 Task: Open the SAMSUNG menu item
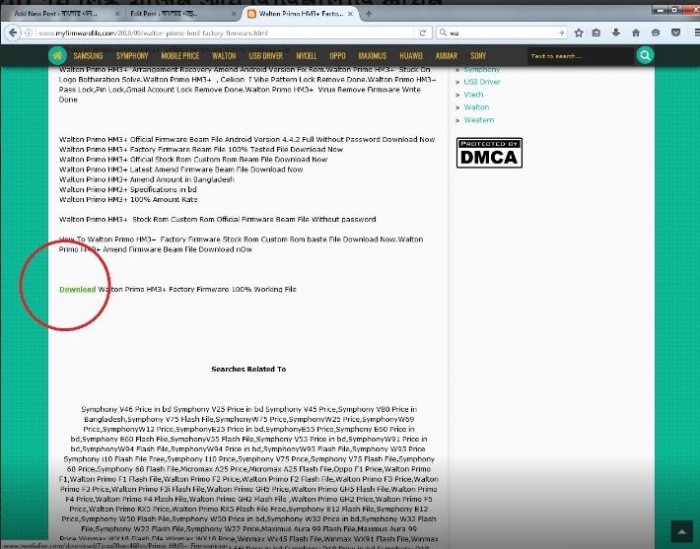pyautogui.click(x=88, y=56)
